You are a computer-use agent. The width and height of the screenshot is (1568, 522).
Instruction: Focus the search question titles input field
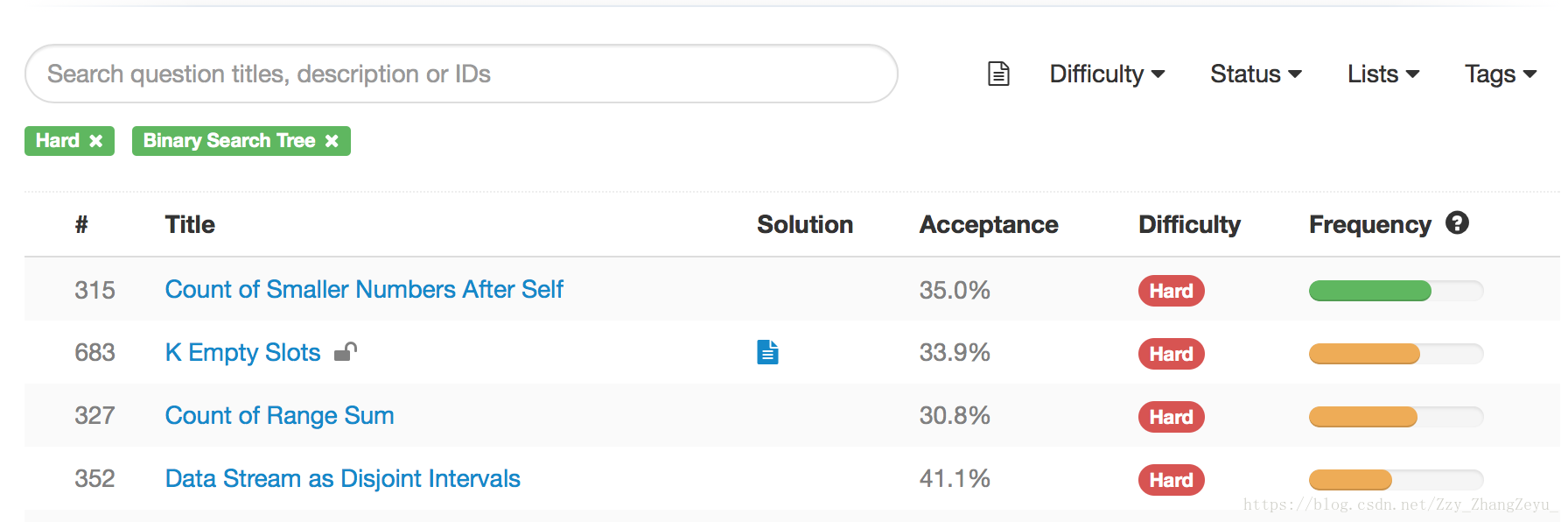coord(461,74)
